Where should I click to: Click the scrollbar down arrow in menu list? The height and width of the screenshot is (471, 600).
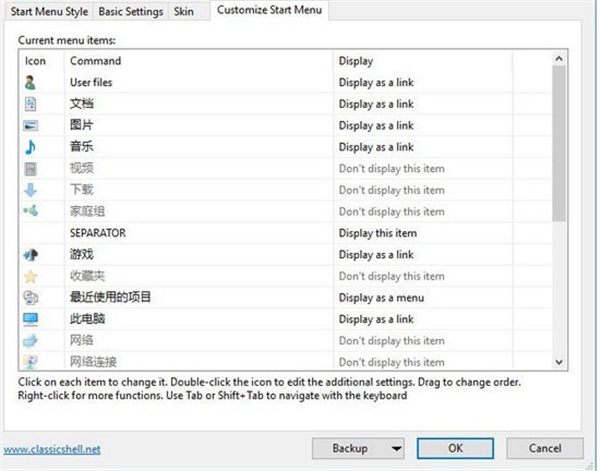pyautogui.click(x=558, y=362)
